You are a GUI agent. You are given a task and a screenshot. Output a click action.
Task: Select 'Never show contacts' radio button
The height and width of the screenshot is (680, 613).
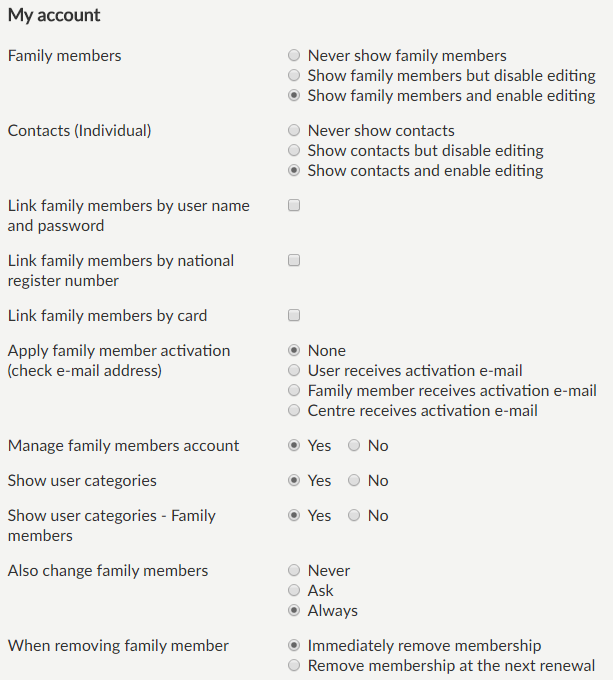pyautogui.click(x=294, y=131)
